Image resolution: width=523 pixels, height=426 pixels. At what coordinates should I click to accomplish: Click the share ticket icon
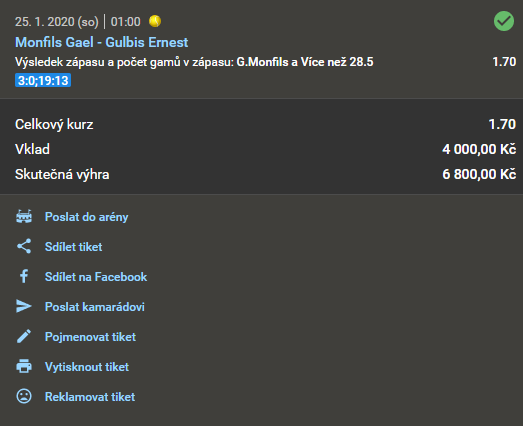pyautogui.click(x=24, y=246)
